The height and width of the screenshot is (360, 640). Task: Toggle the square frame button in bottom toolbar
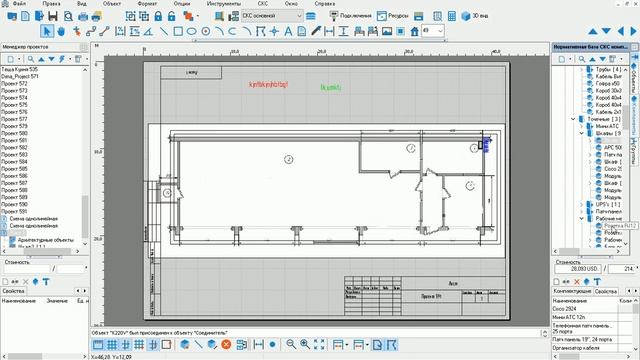(166, 344)
